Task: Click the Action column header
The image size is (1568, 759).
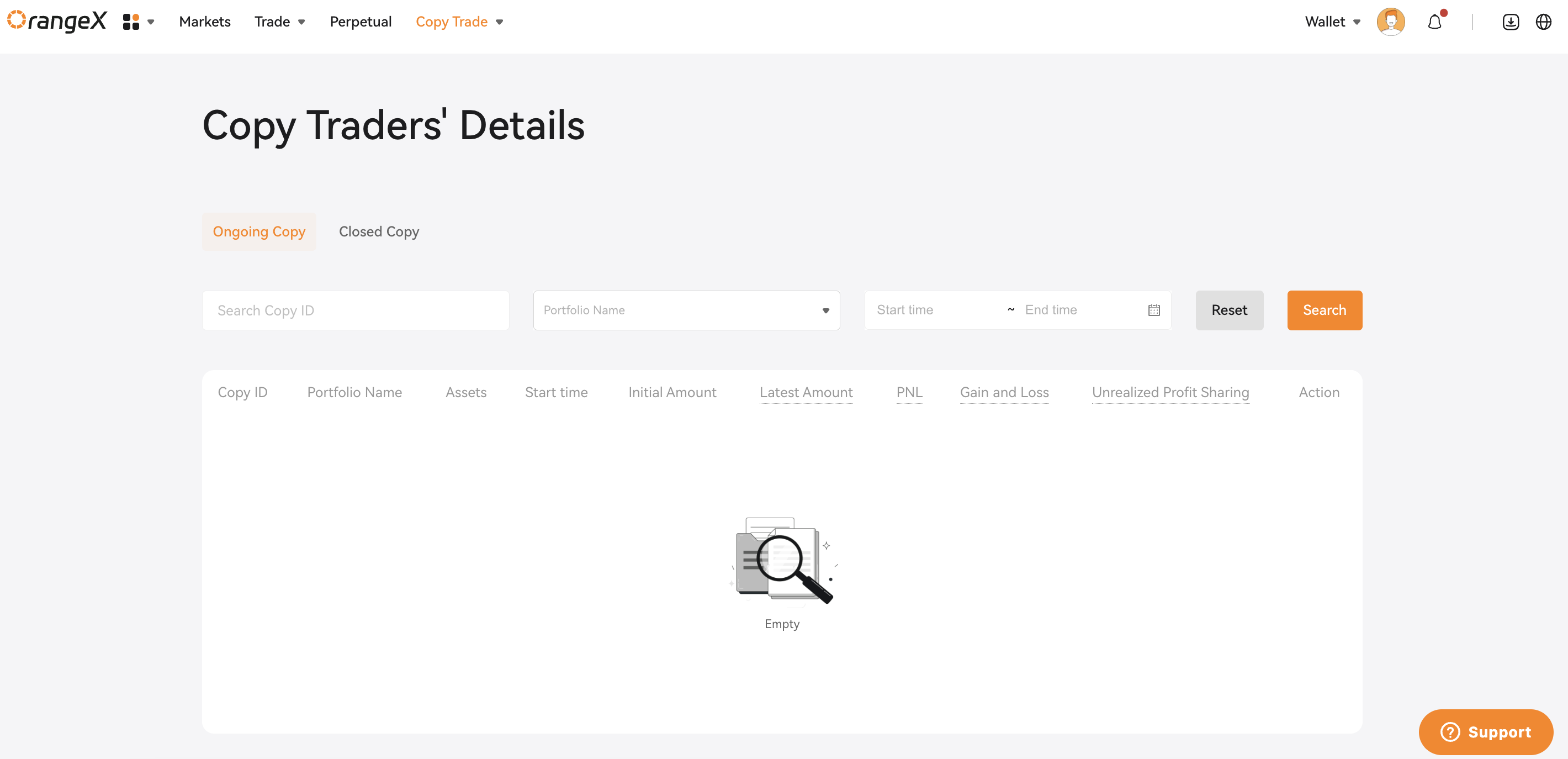Action: coord(1319,392)
